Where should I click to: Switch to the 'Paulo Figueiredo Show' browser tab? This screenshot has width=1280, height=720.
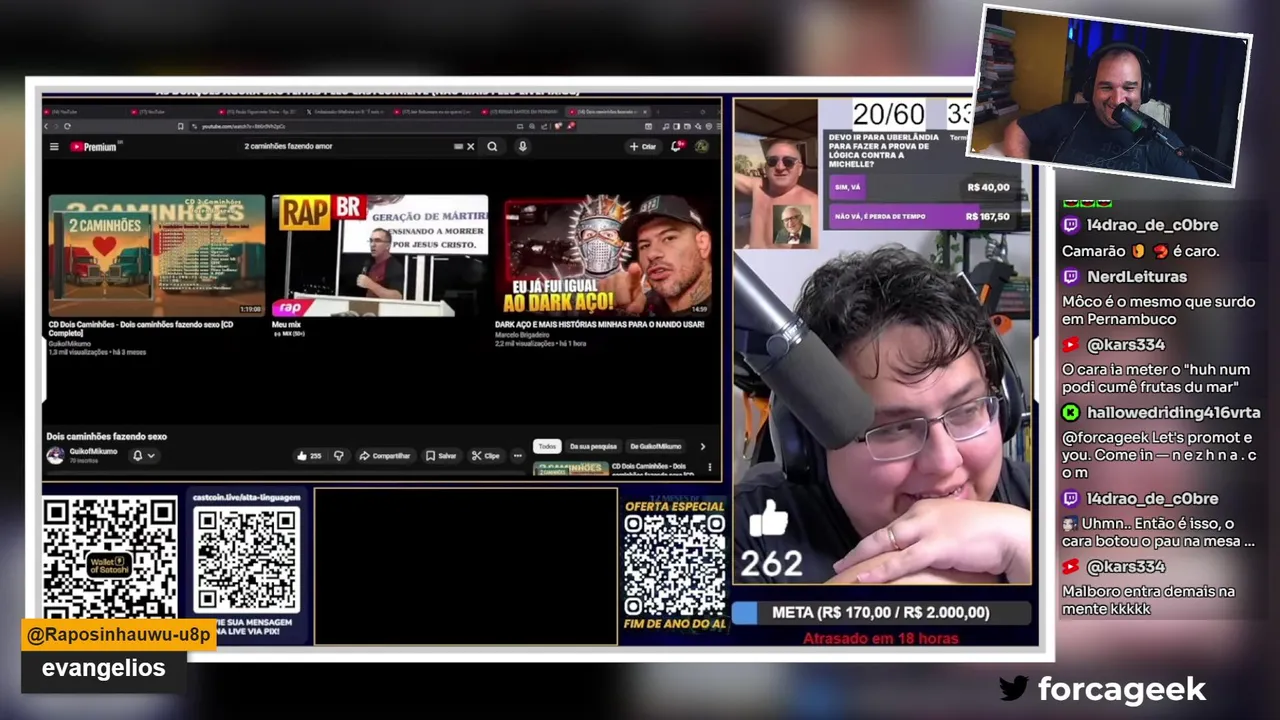pos(262,112)
